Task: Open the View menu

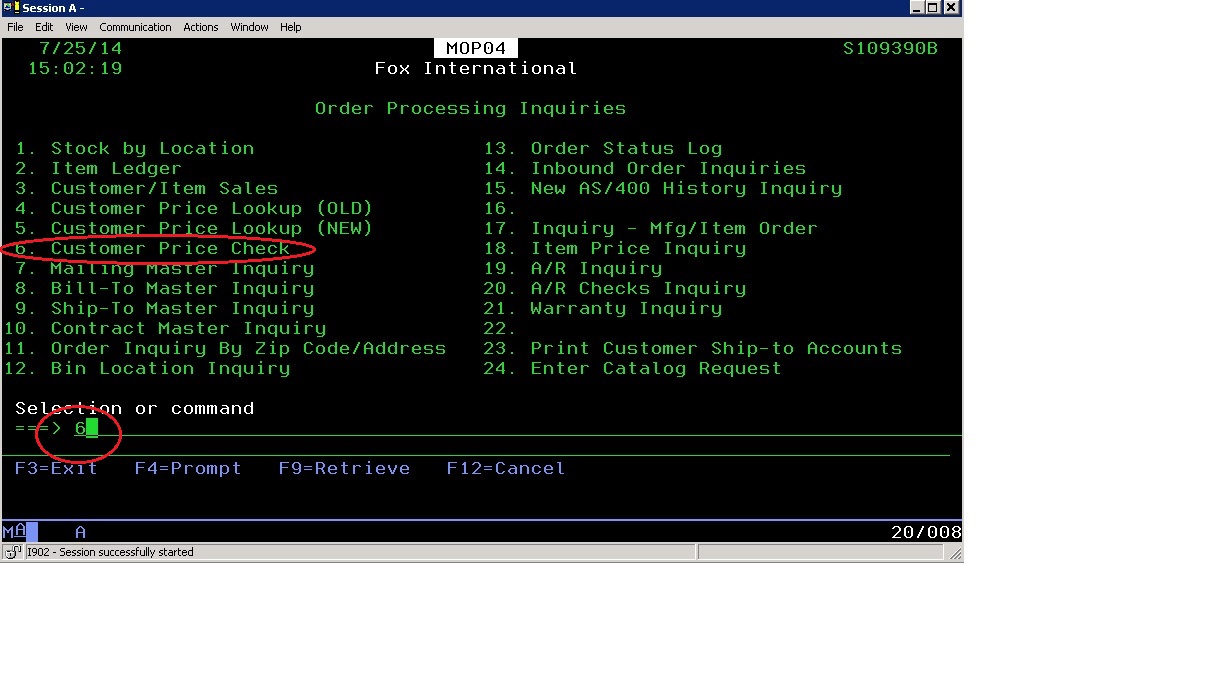Action: [76, 27]
